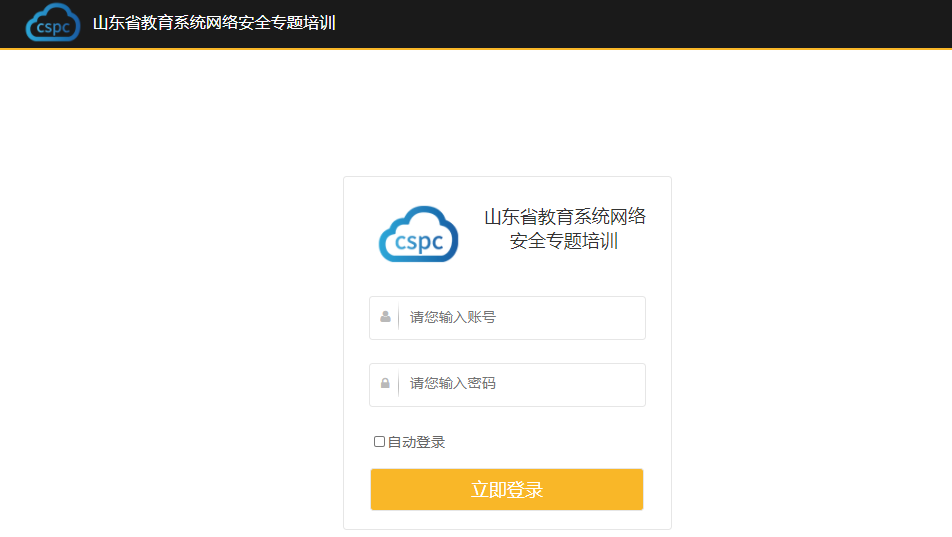This screenshot has height=537, width=952.
Task: Click the 自动登录 label text
Action: pyautogui.click(x=416, y=442)
